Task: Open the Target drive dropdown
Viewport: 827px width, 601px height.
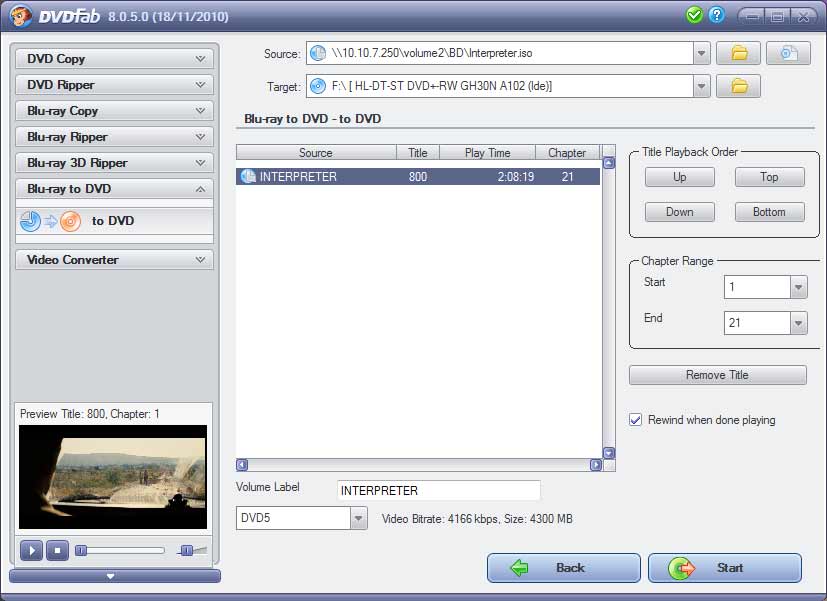Action: point(701,86)
